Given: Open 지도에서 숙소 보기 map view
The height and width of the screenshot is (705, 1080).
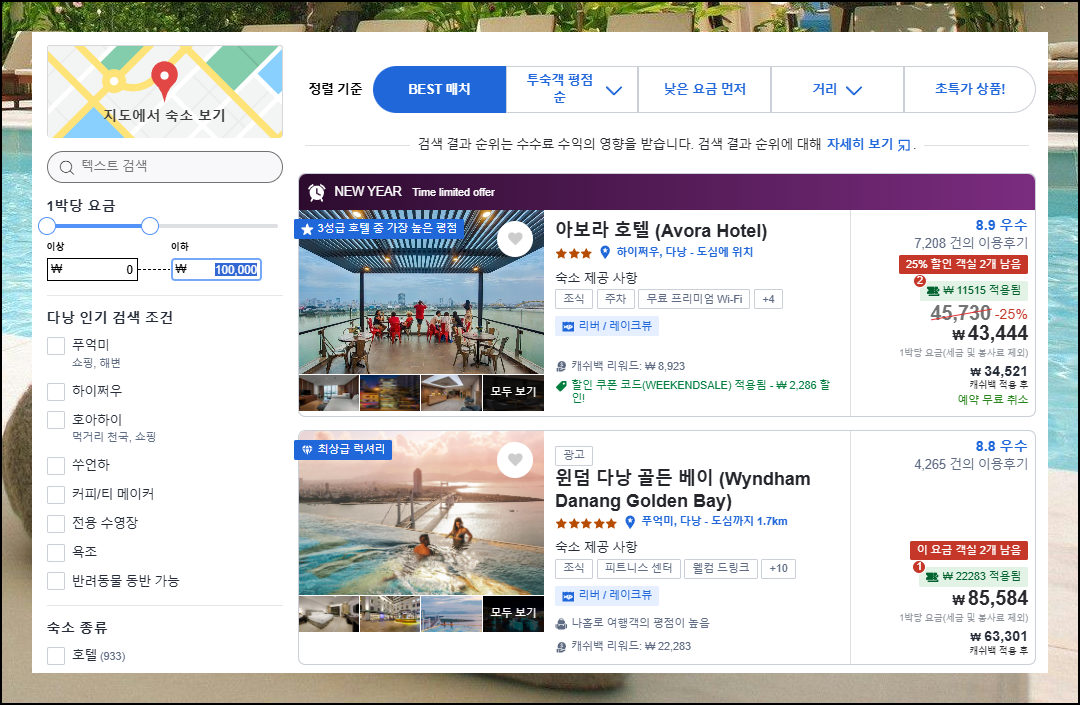Looking at the screenshot, I should (165, 92).
